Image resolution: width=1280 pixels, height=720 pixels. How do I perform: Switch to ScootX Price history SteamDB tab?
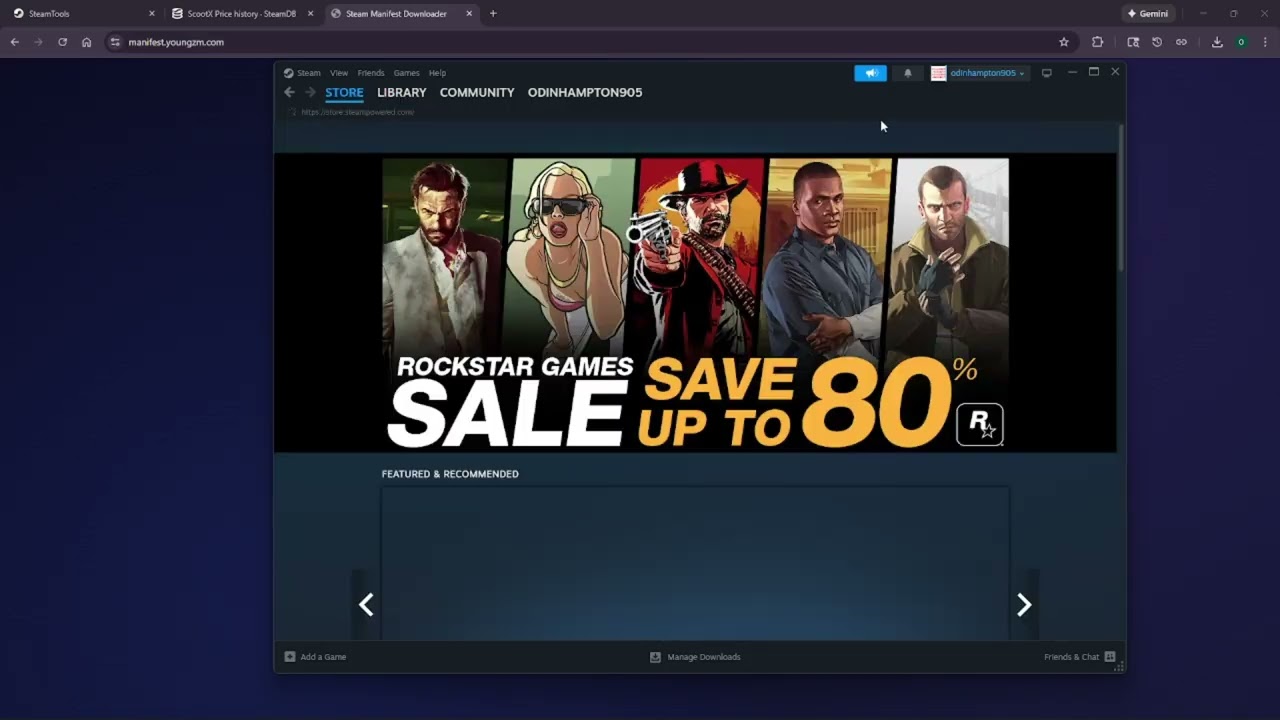(x=241, y=14)
